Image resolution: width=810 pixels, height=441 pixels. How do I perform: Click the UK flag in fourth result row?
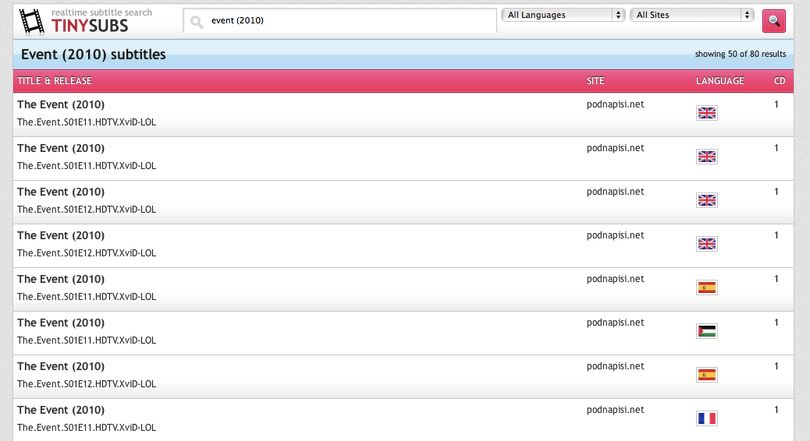tap(707, 244)
